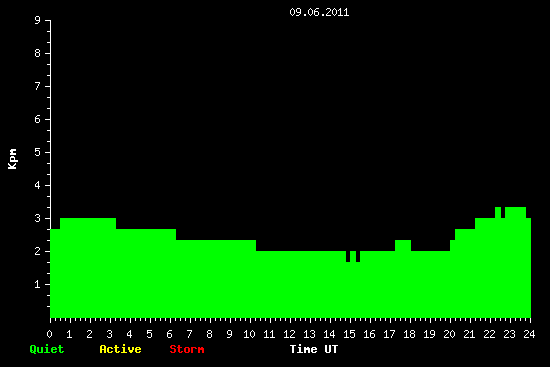Click the vertical Kpm axis label

(x=12, y=159)
